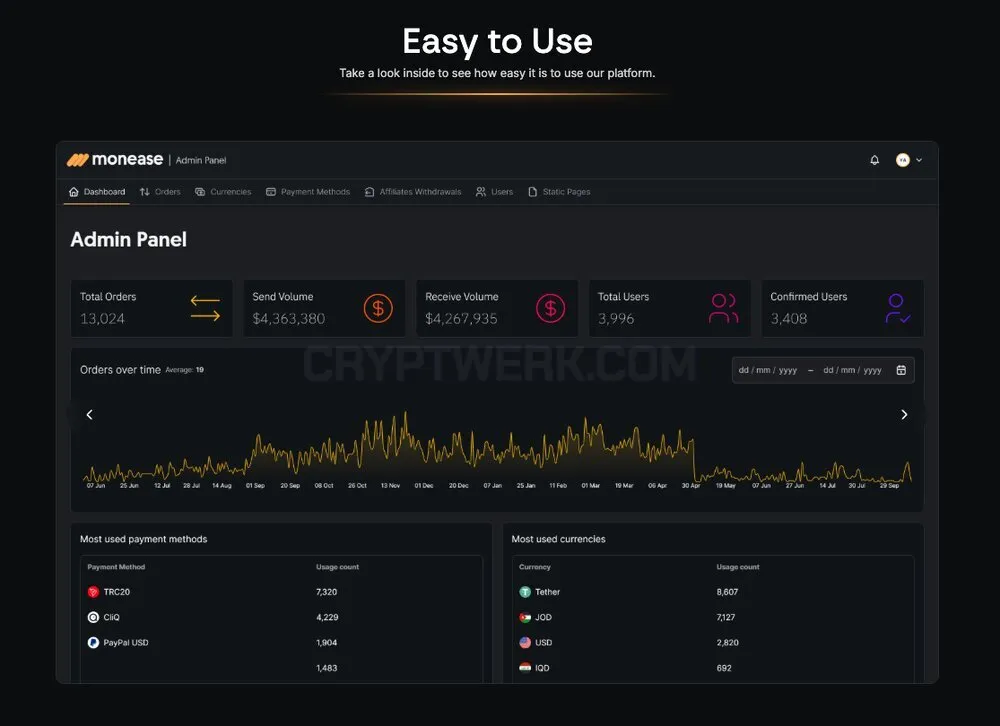1000x726 pixels.
Task: Show previous chart period with left arrow
Action: (89, 415)
